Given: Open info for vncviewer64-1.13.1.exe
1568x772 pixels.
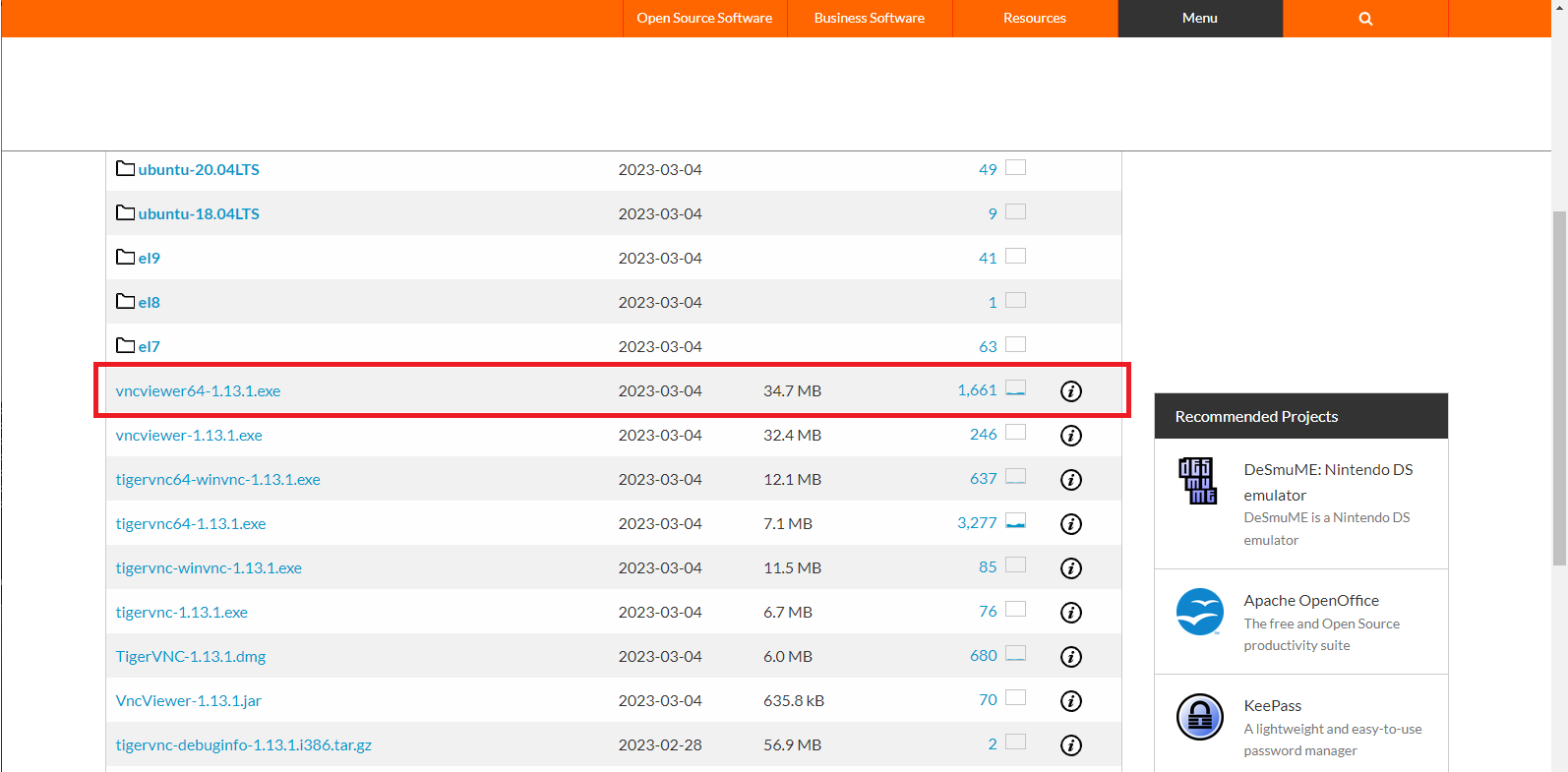Looking at the screenshot, I should point(1070,391).
